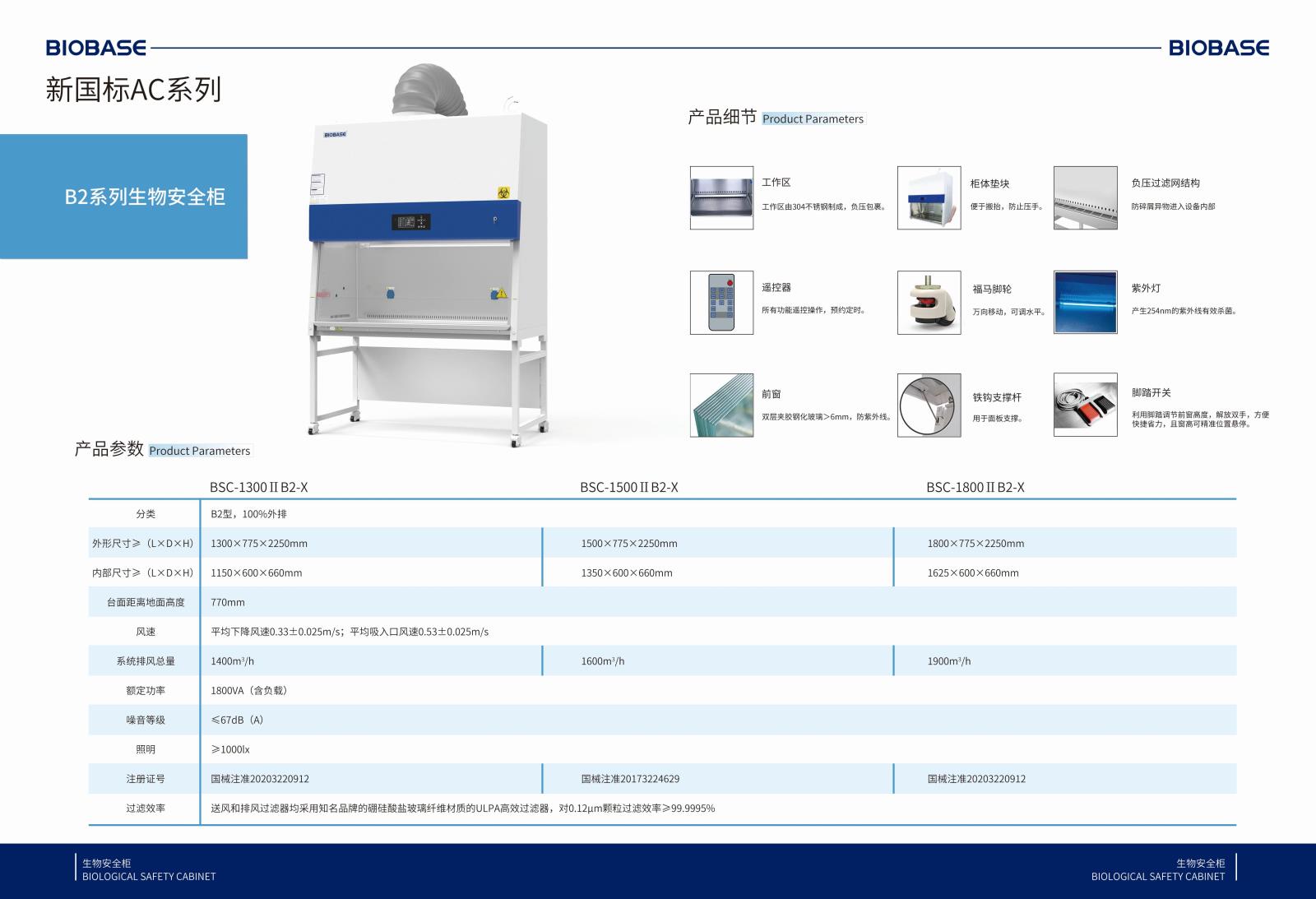Click the 1800×775×2250mm cell

point(975,544)
